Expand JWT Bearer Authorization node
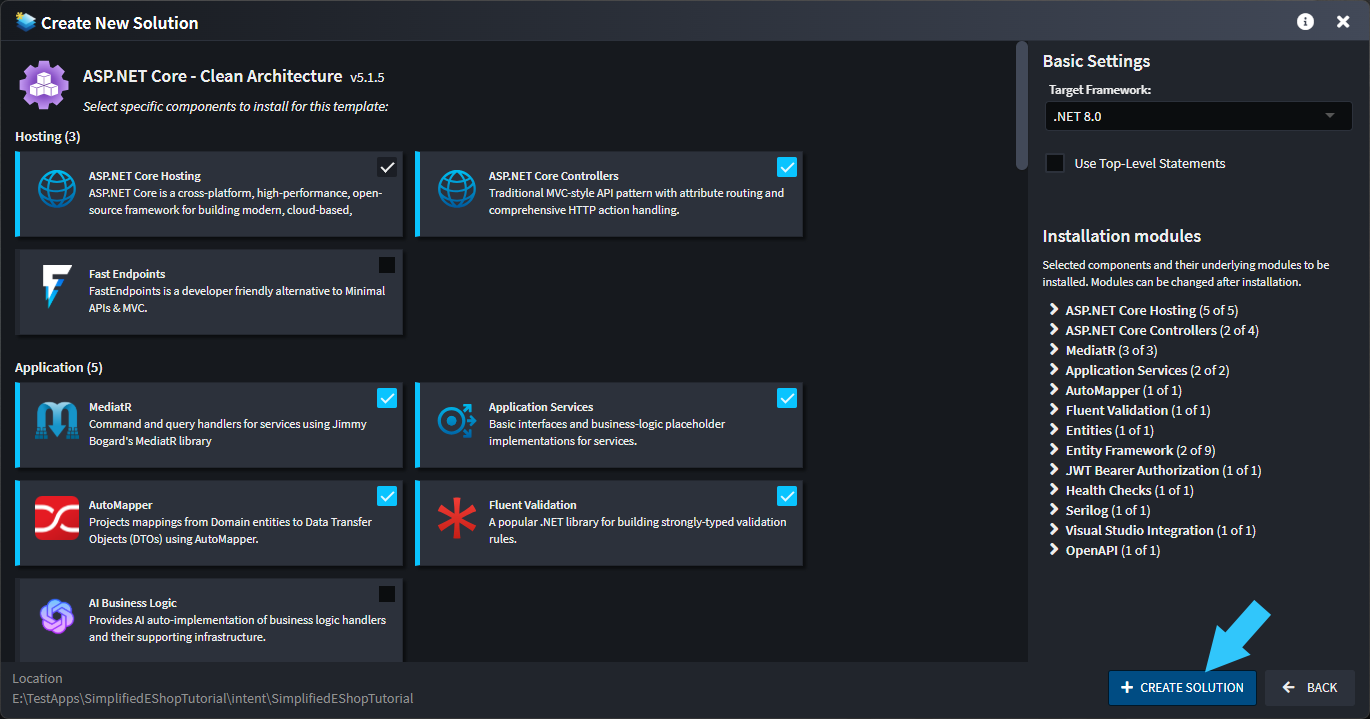This screenshot has width=1370, height=719. [1054, 470]
